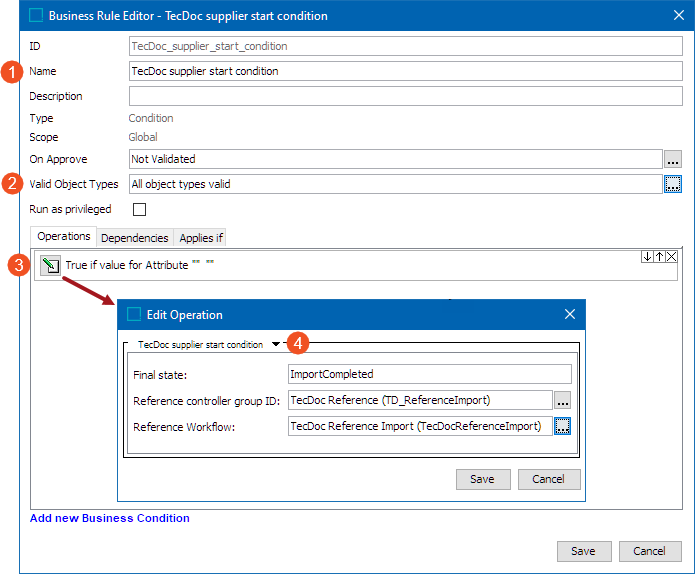Save the Edit Operation dialog
This screenshot has height=574, width=695.
[x=483, y=479]
